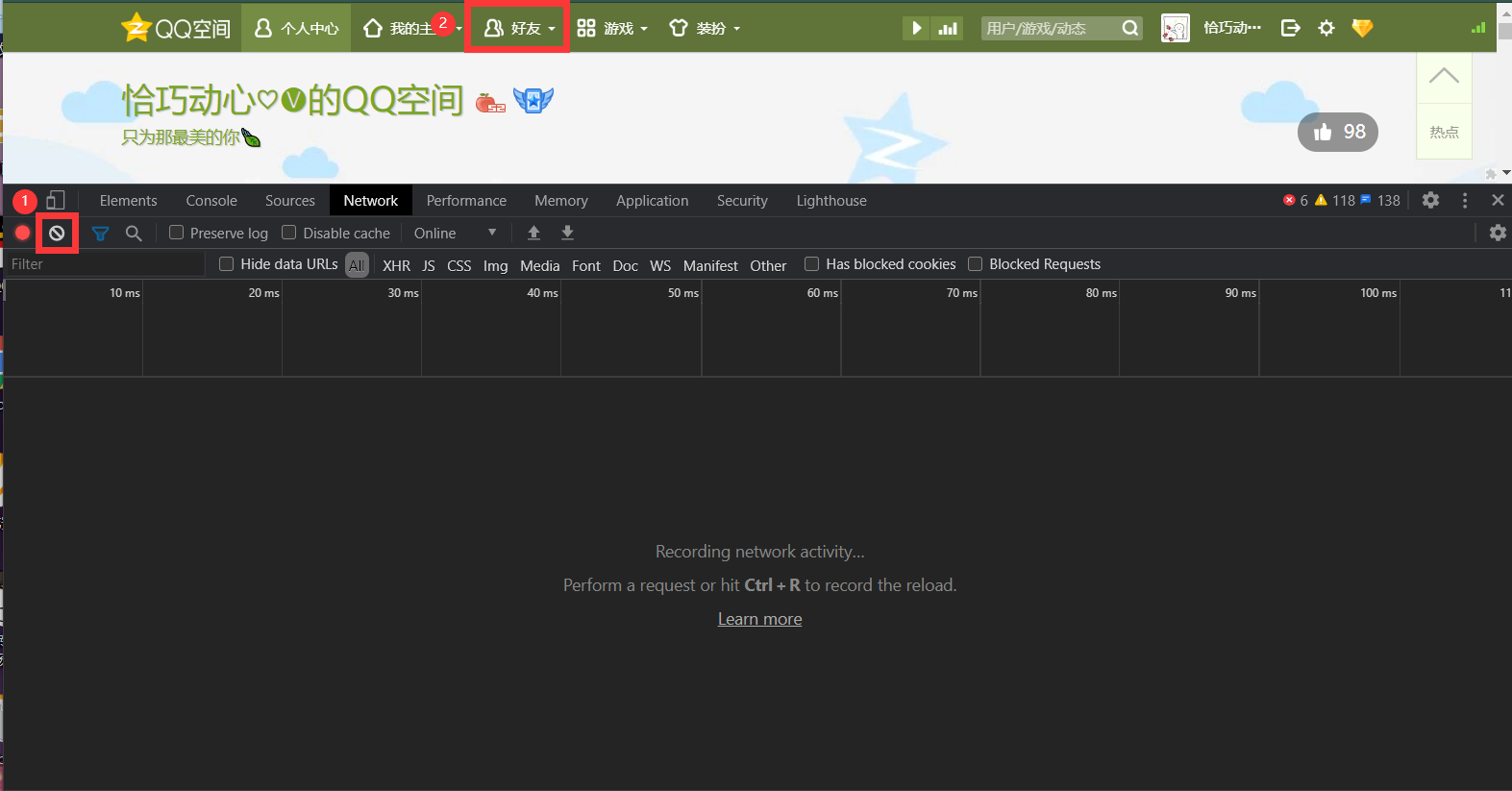The height and width of the screenshot is (791, 1512).
Task: Click the network search magnifier icon
Action: coord(134,233)
